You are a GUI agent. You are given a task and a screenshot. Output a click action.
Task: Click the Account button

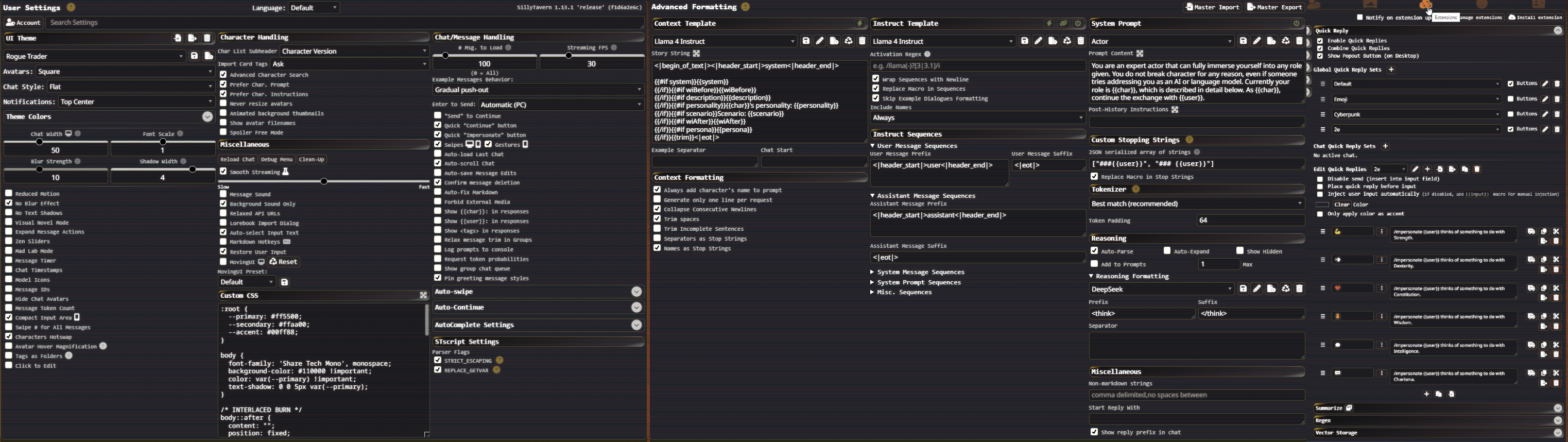point(23,23)
